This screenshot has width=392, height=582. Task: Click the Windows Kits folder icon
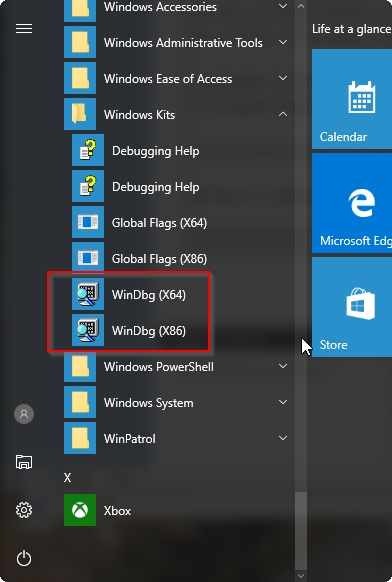coord(80,114)
